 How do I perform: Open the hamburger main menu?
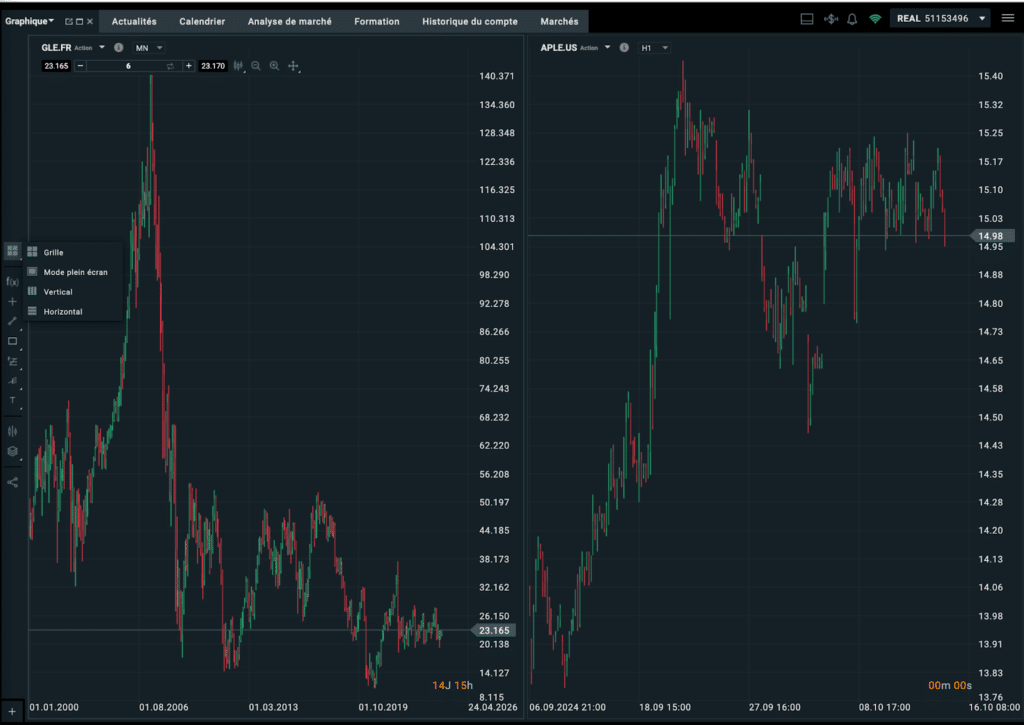[x=1008, y=18]
